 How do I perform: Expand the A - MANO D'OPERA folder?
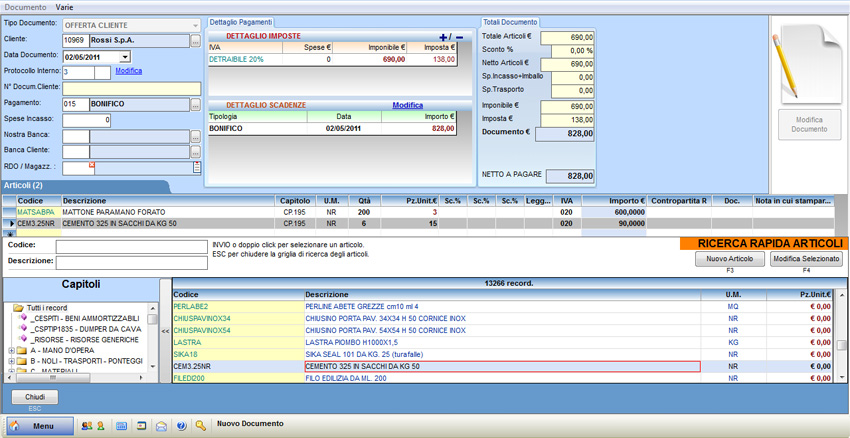(11, 351)
